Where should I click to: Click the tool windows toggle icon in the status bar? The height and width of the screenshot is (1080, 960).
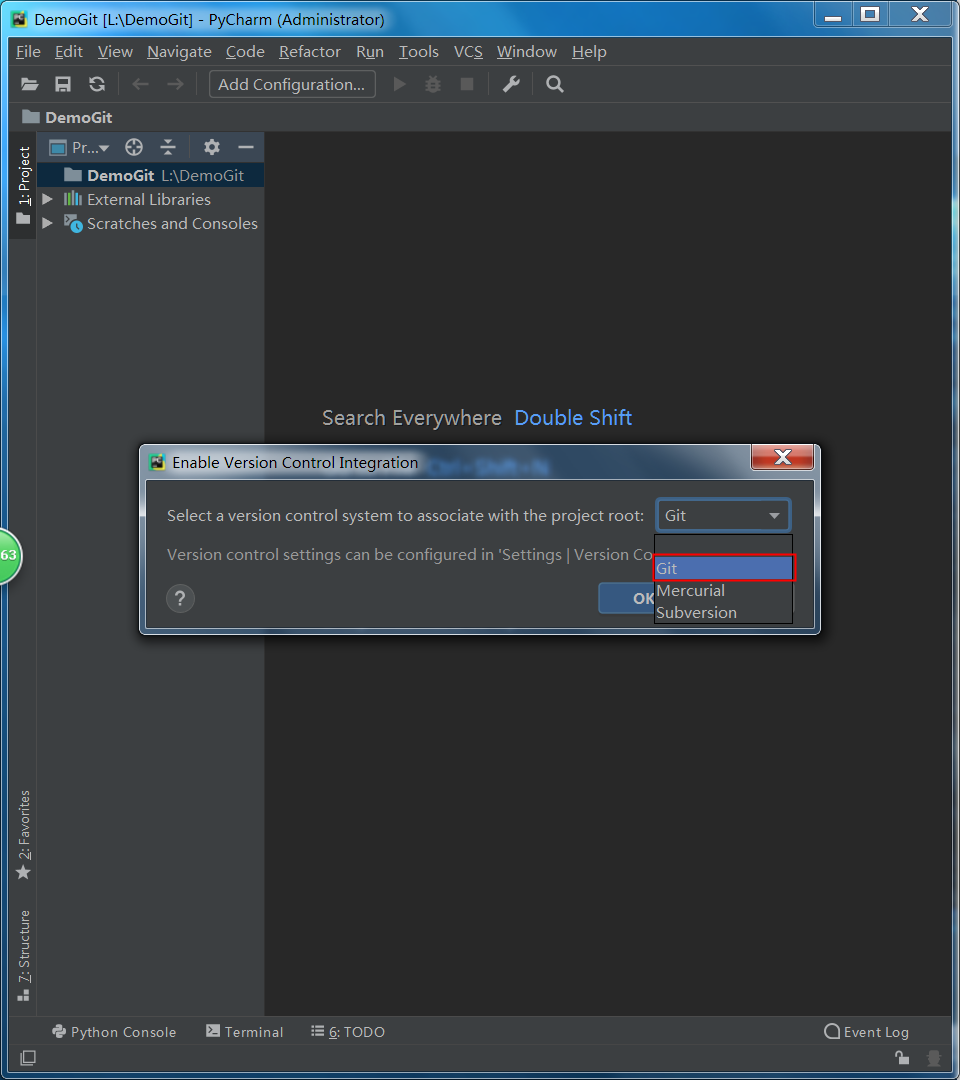click(28, 1057)
